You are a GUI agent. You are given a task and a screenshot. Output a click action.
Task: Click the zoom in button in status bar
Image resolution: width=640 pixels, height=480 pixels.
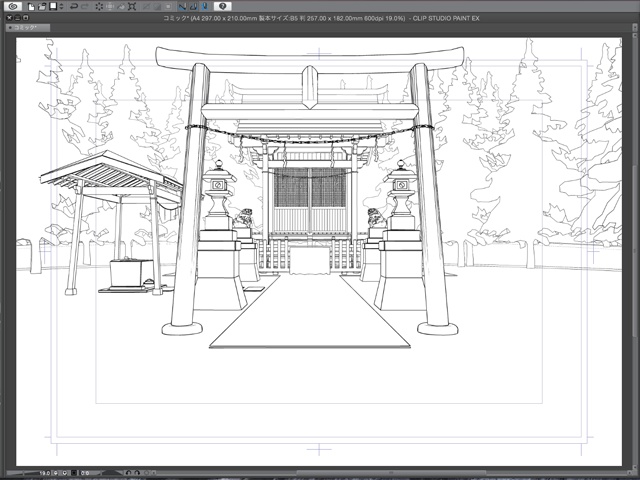tap(64, 473)
